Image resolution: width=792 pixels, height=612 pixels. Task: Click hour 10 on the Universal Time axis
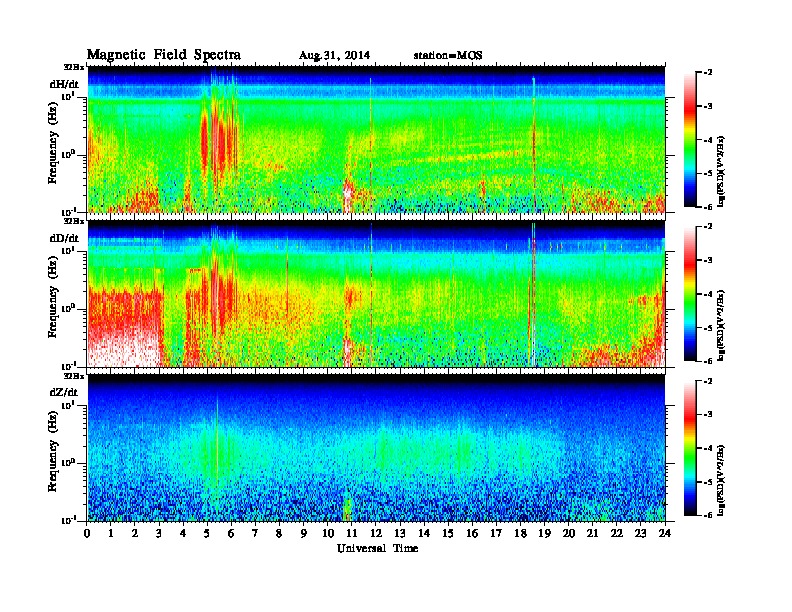[x=328, y=533]
